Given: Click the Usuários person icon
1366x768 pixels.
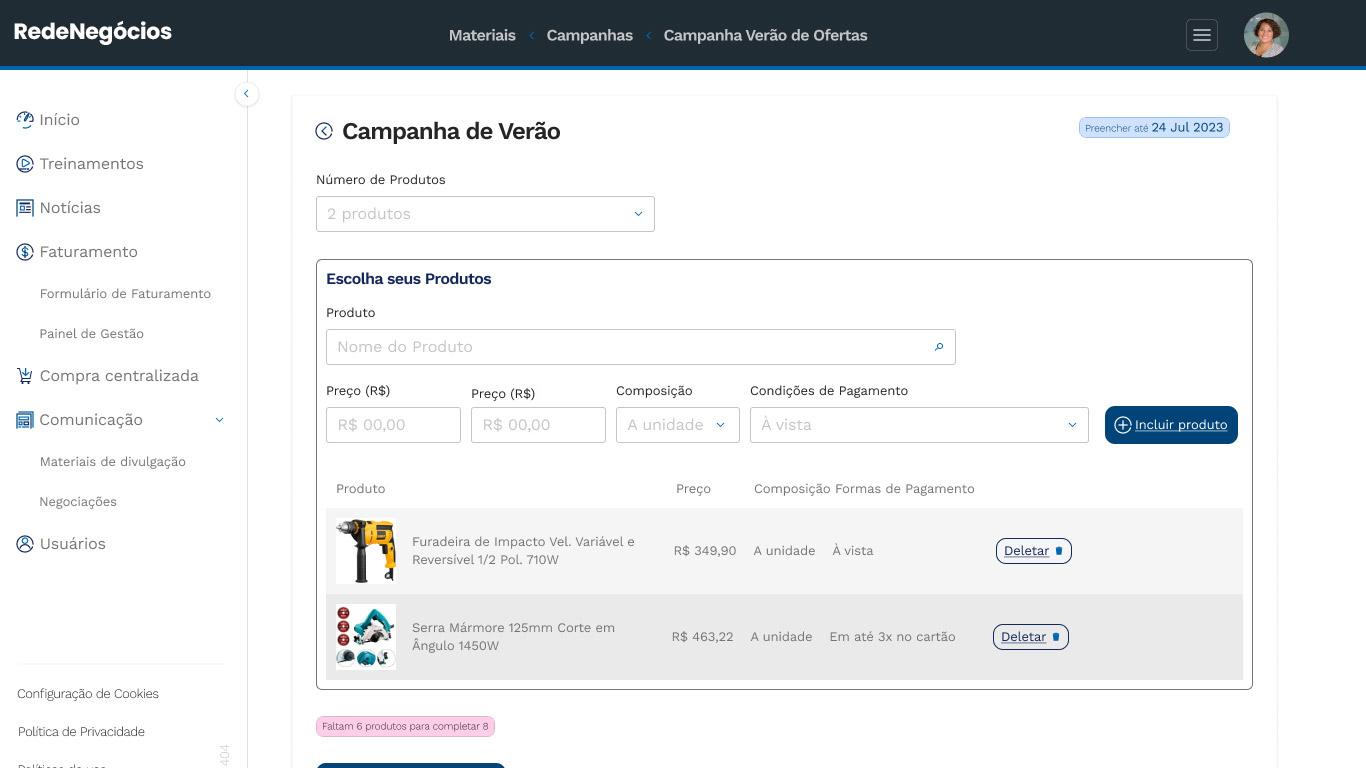Looking at the screenshot, I should 25,544.
